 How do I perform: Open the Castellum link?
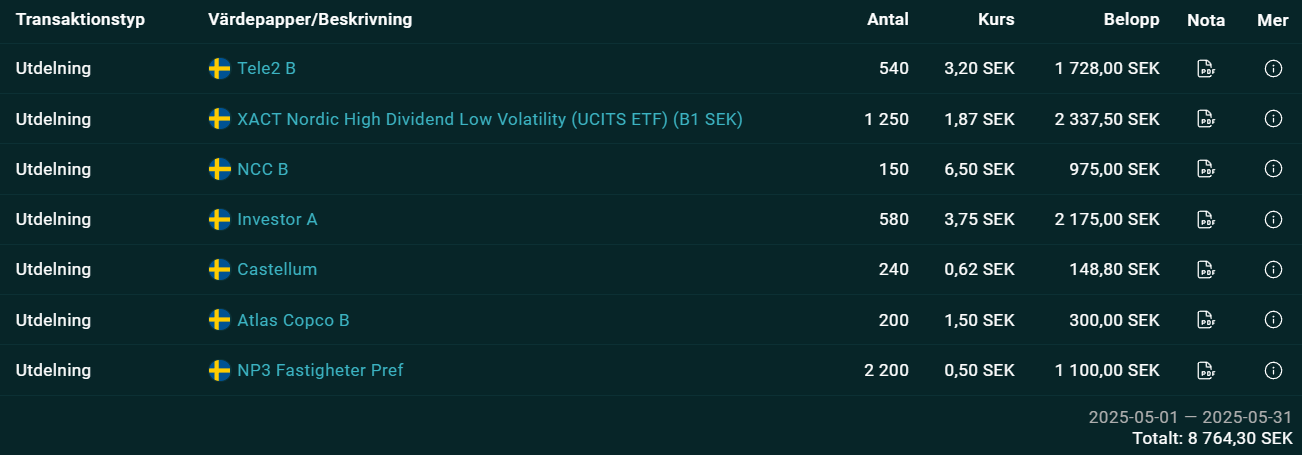pyautogui.click(x=277, y=269)
